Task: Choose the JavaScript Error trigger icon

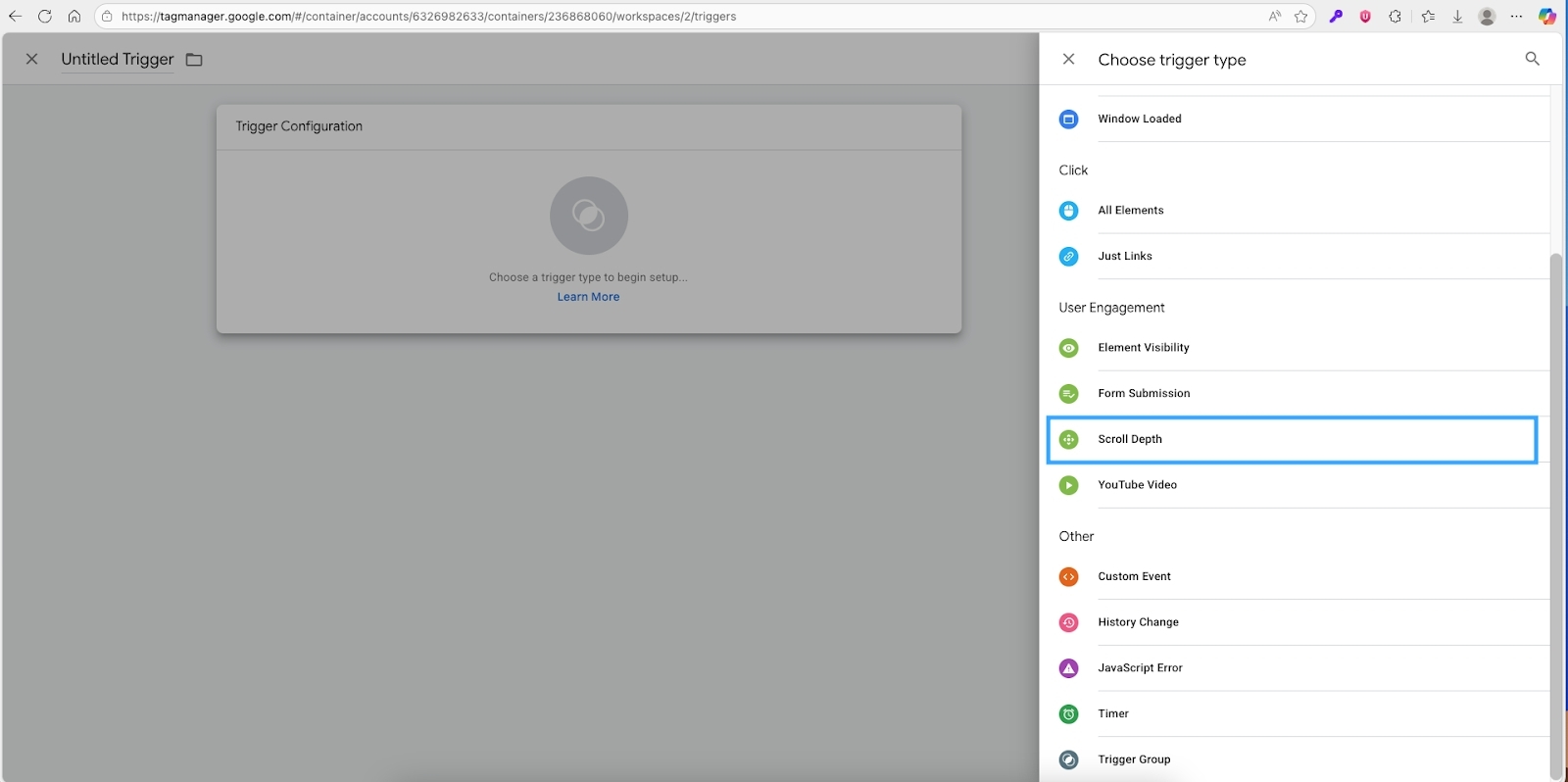Action: (1068, 668)
